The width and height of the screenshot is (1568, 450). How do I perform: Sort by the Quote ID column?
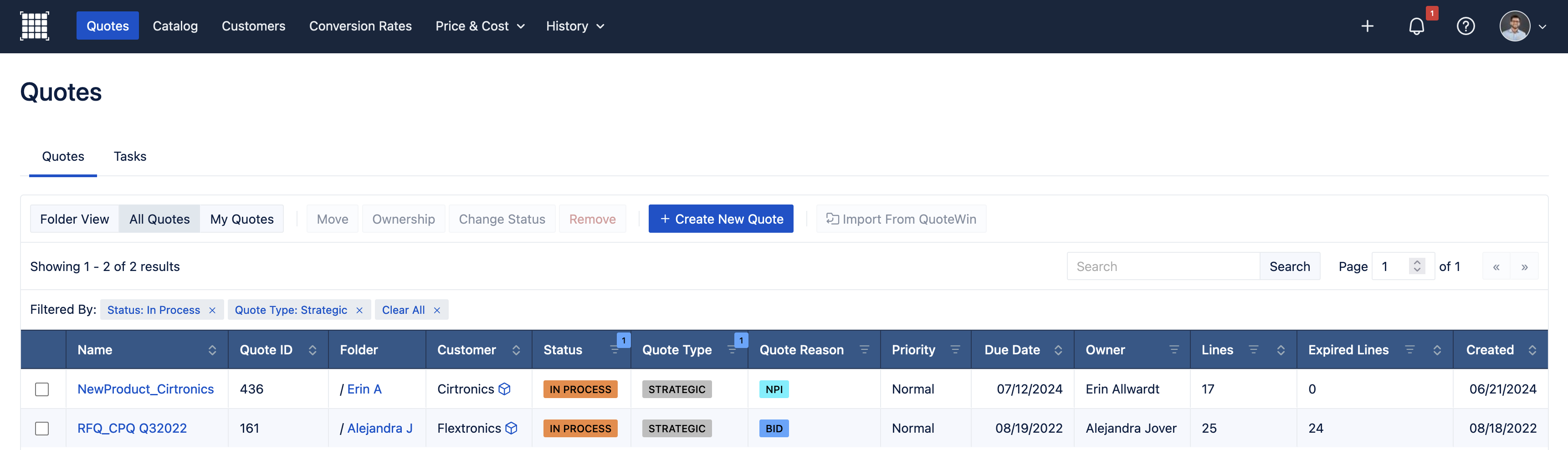tap(312, 350)
